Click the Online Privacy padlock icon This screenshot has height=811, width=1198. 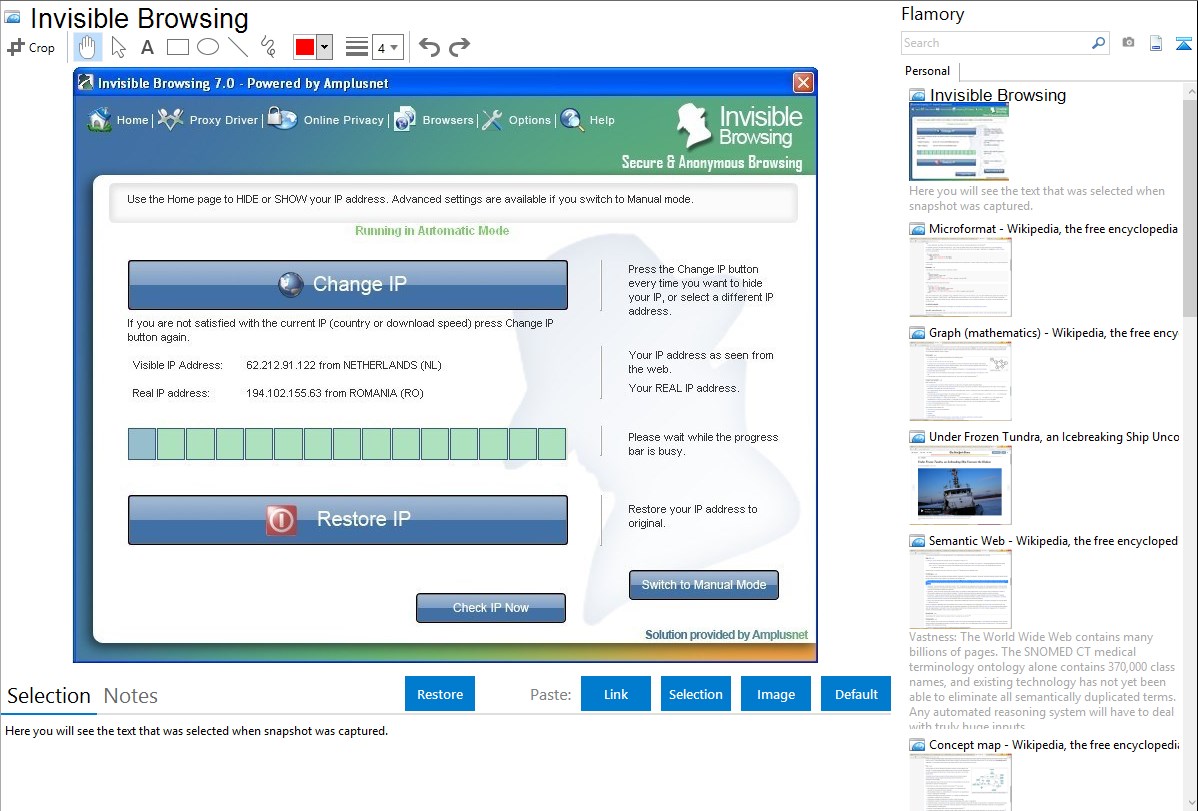point(282,118)
